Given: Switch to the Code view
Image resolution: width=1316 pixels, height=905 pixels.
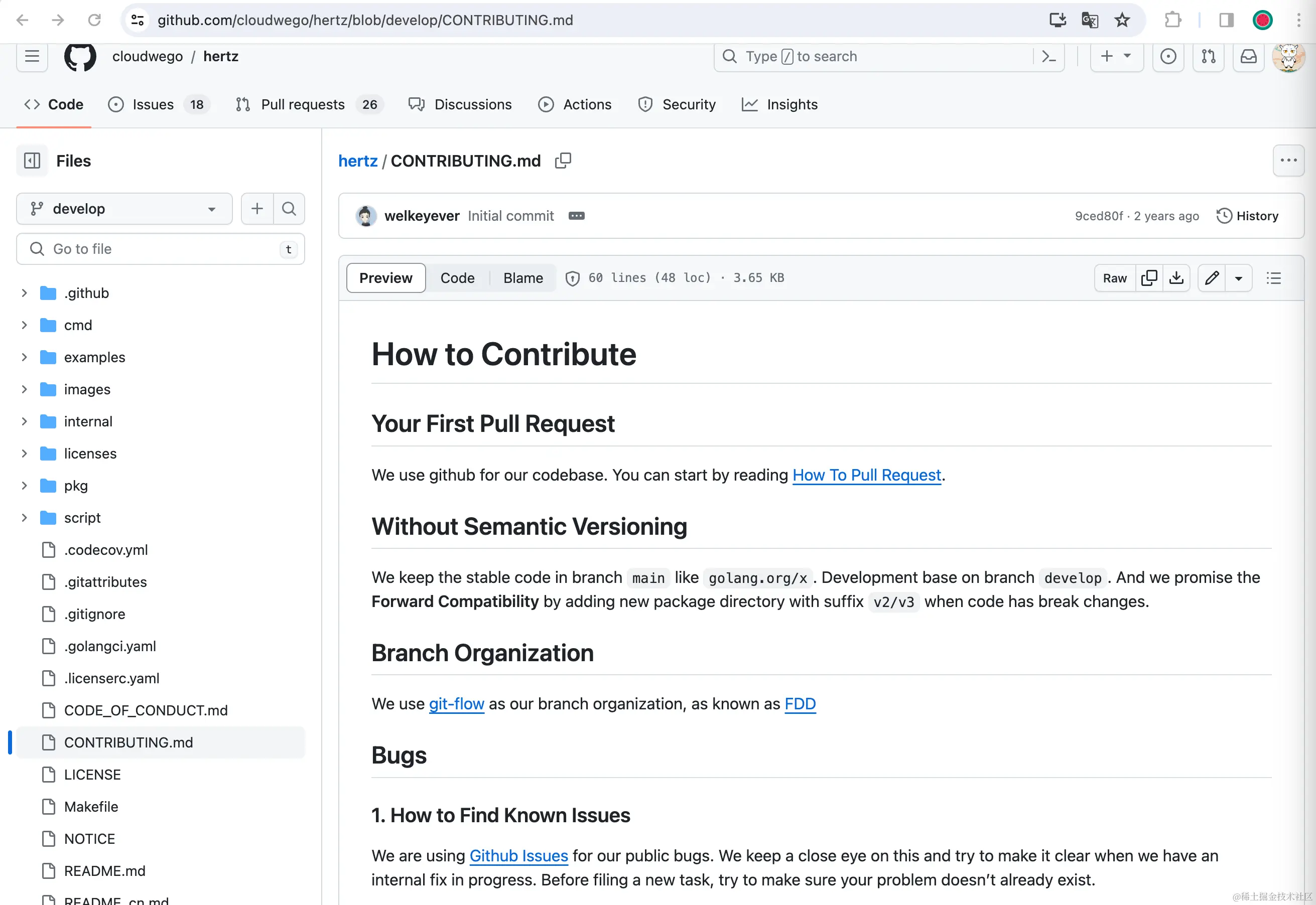Looking at the screenshot, I should tap(457, 278).
